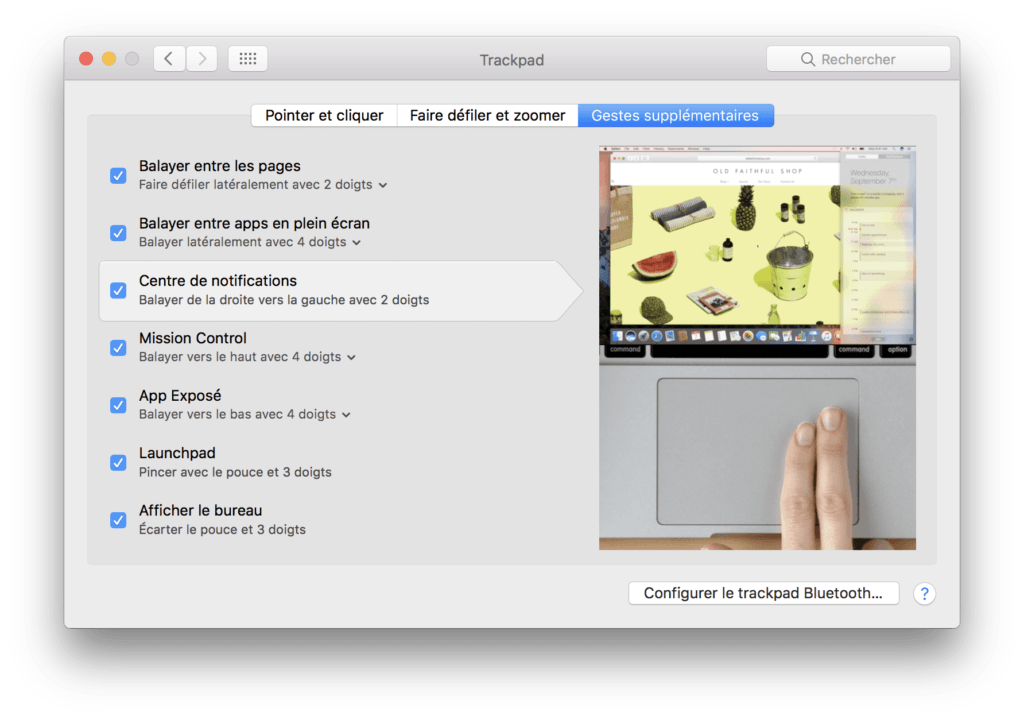The width and height of the screenshot is (1024, 720).
Task: Click the back navigation arrow
Action: tap(168, 59)
